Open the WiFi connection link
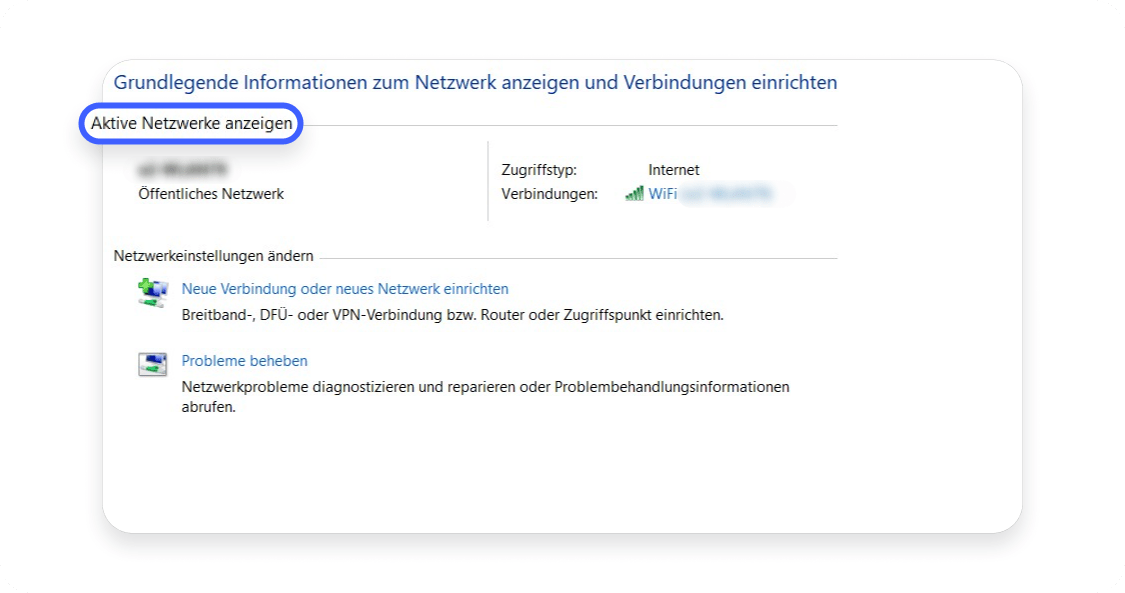1125x593 pixels. [x=662, y=194]
